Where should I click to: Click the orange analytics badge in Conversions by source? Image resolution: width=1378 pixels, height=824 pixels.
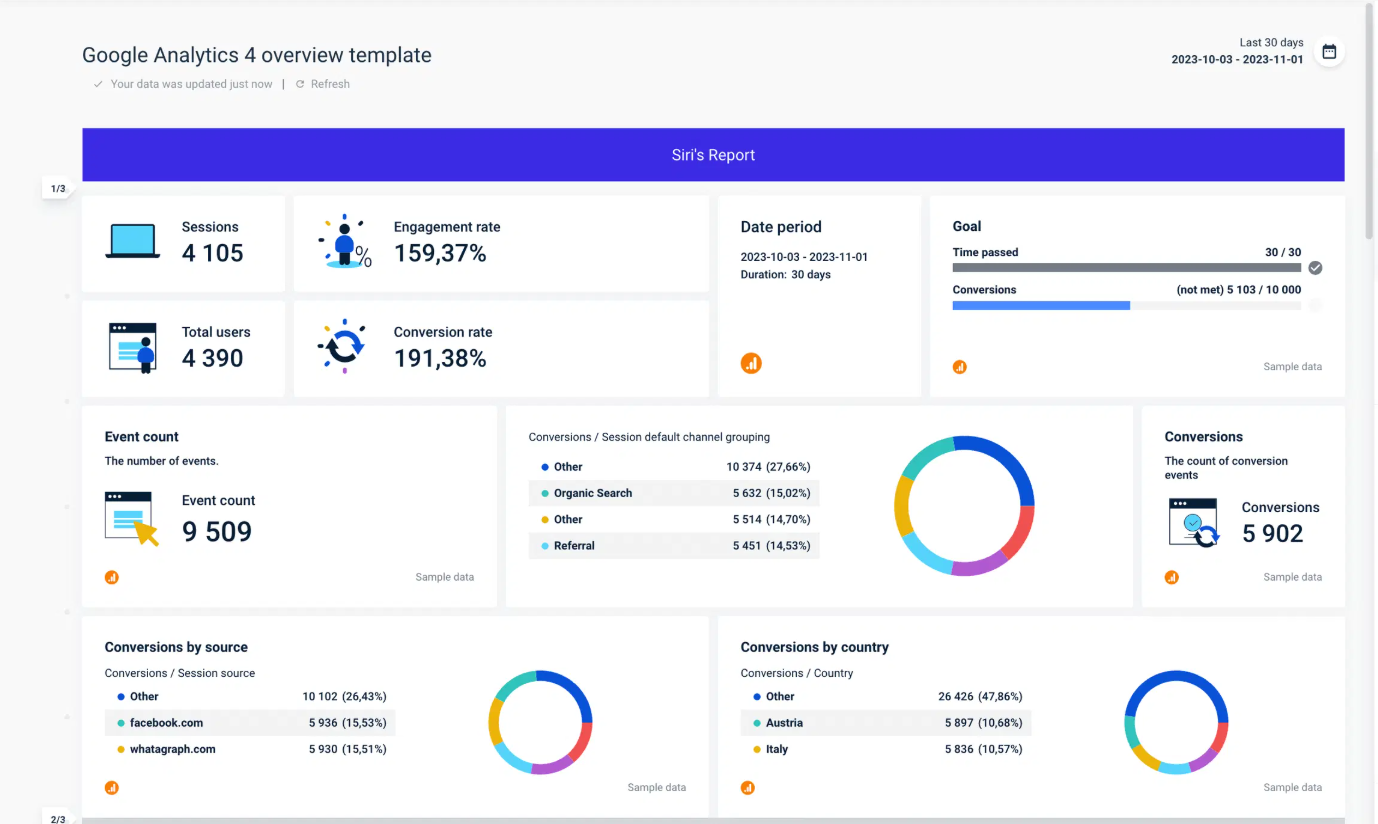tap(112, 787)
